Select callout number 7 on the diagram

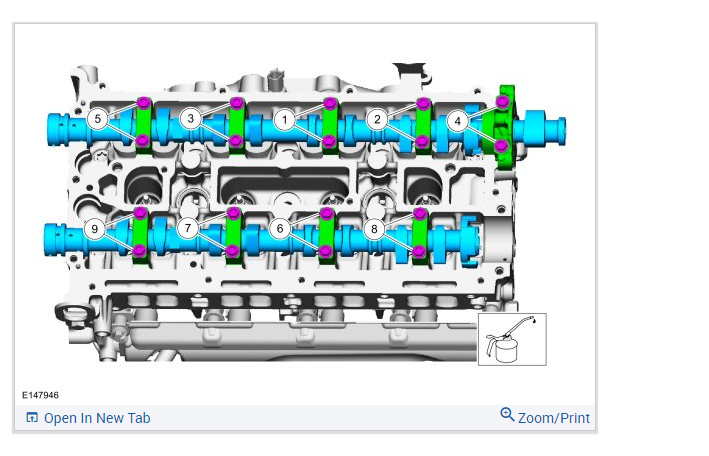tap(188, 228)
